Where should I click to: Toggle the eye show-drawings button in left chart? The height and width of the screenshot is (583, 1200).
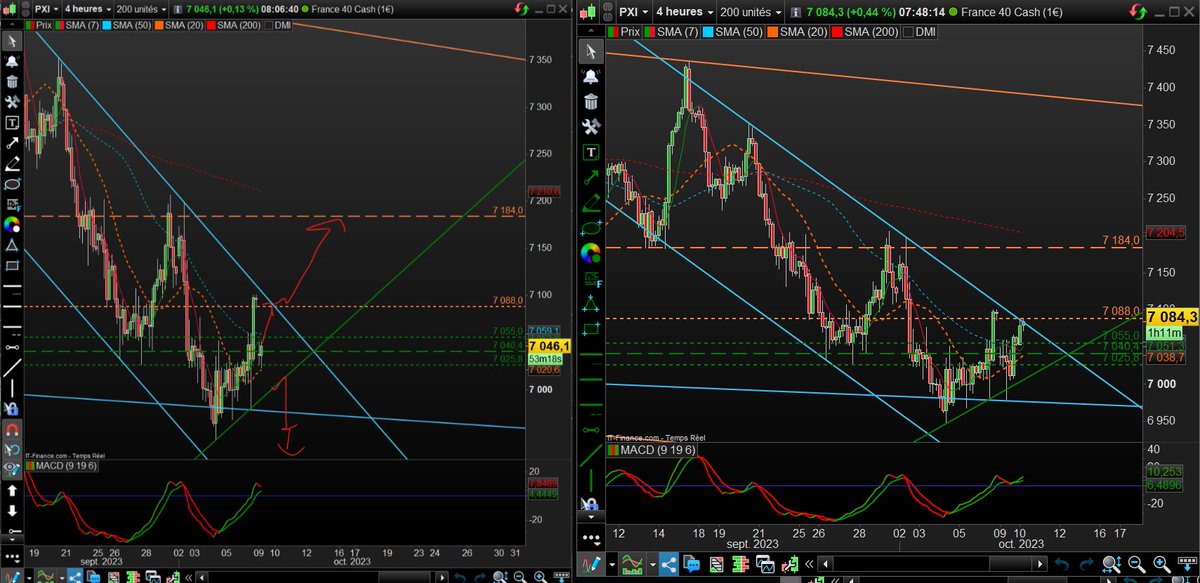(12, 468)
